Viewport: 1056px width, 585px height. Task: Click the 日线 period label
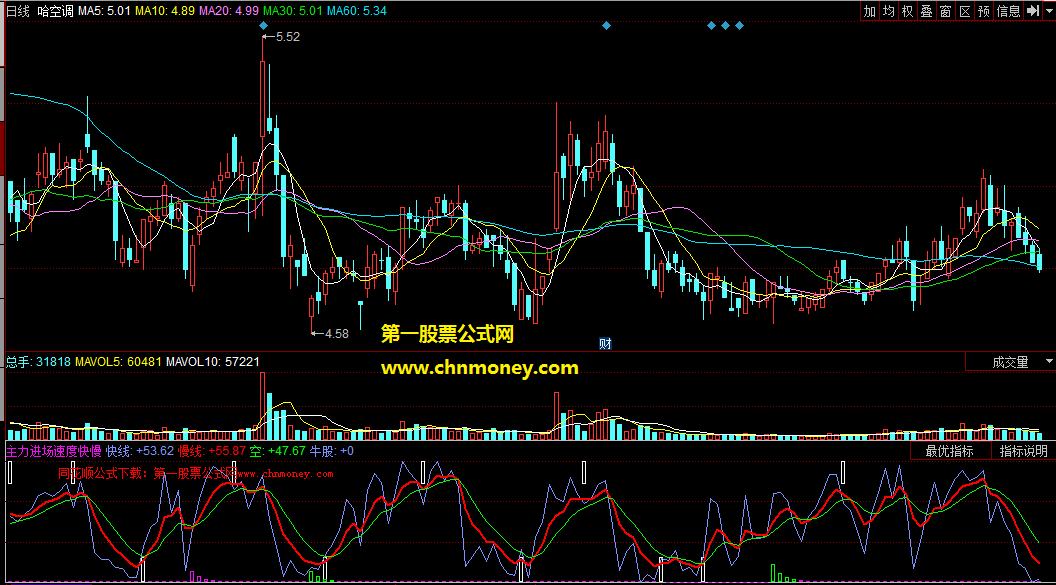[x=18, y=11]
